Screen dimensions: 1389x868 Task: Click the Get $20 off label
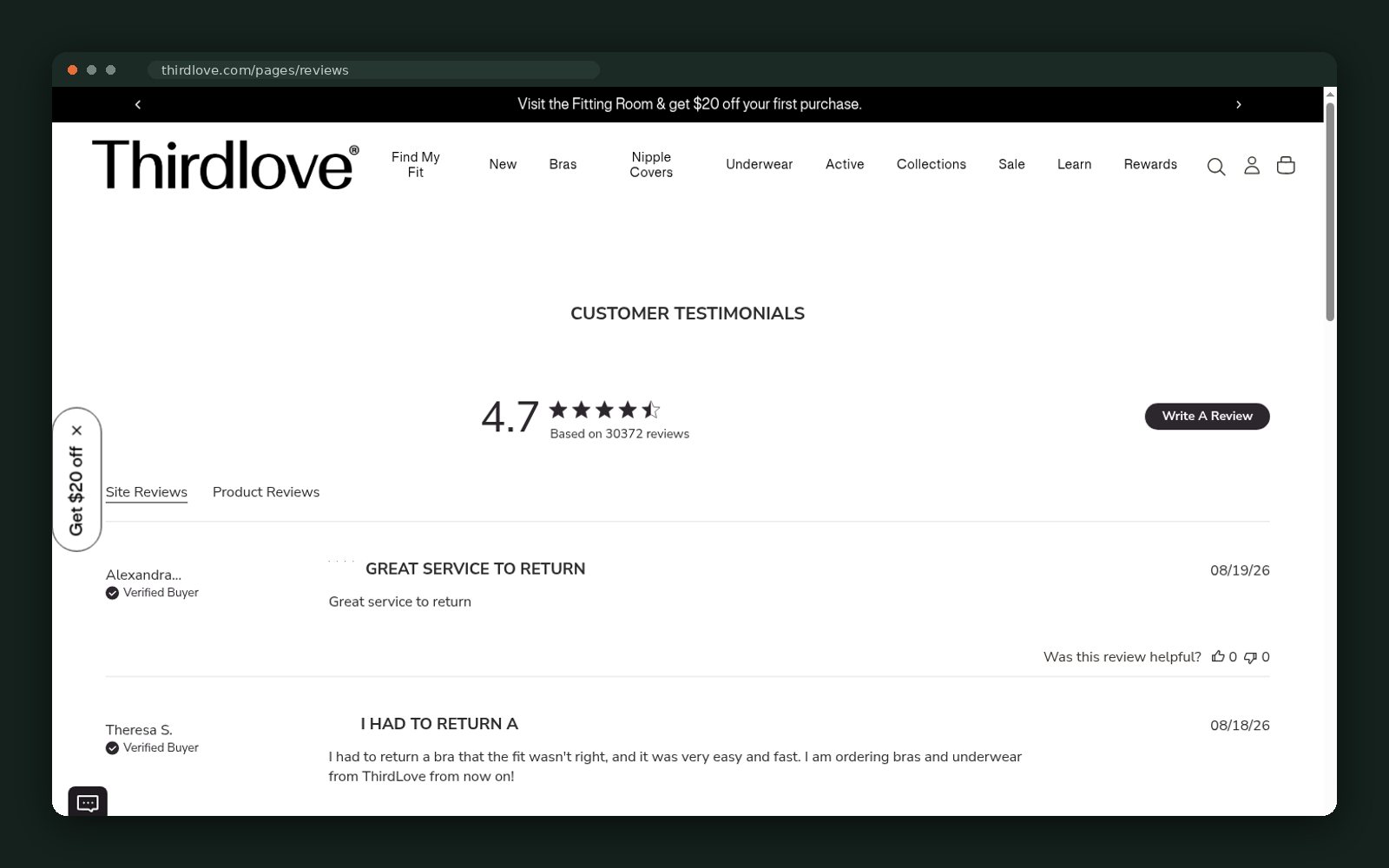click(76, 491)
